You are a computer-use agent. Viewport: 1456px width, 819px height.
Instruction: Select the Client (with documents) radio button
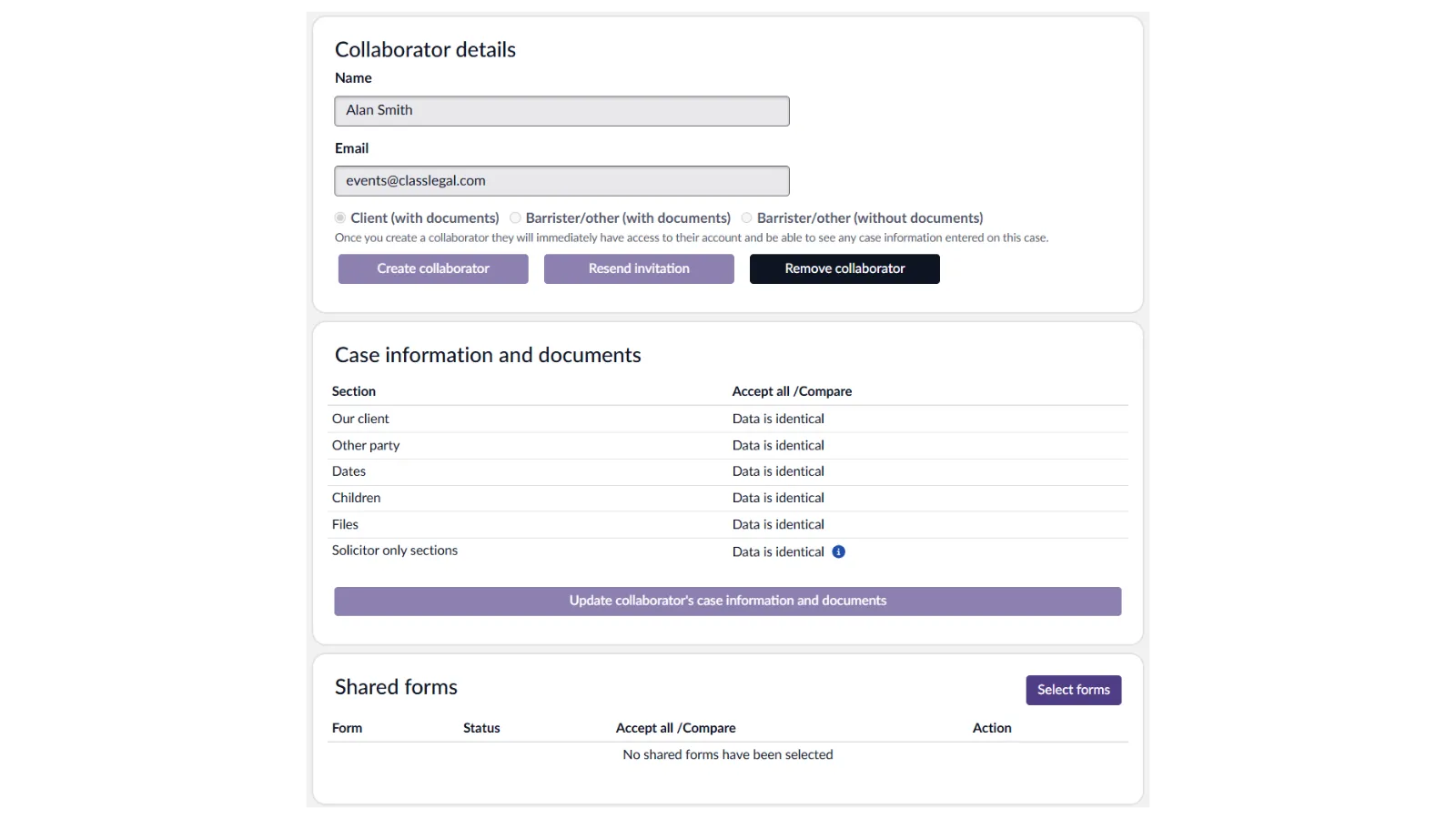340,218
